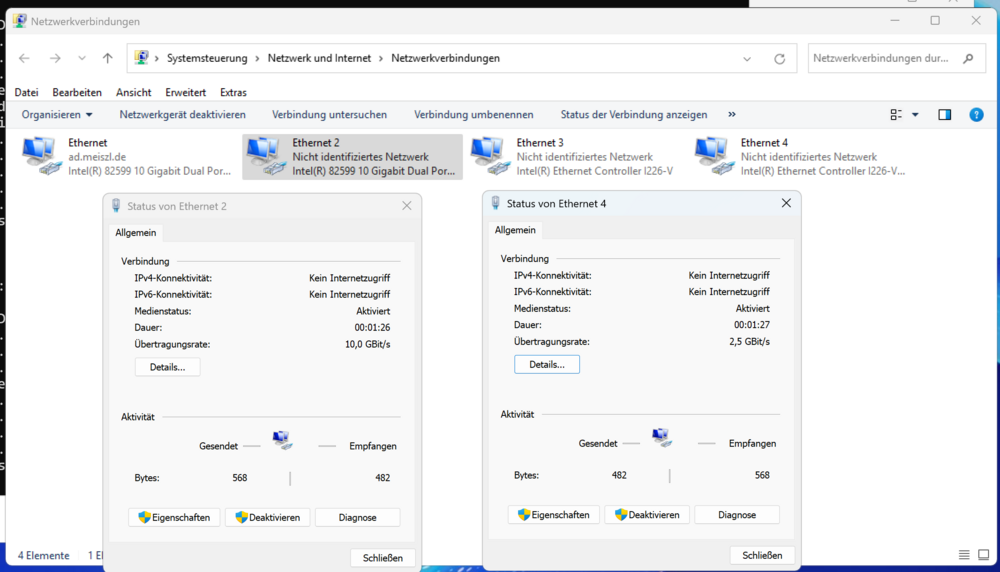The width and height of the screenshot is (1000, 572).
Task: Open help with the question mark icon
Action: click(976, 115)
